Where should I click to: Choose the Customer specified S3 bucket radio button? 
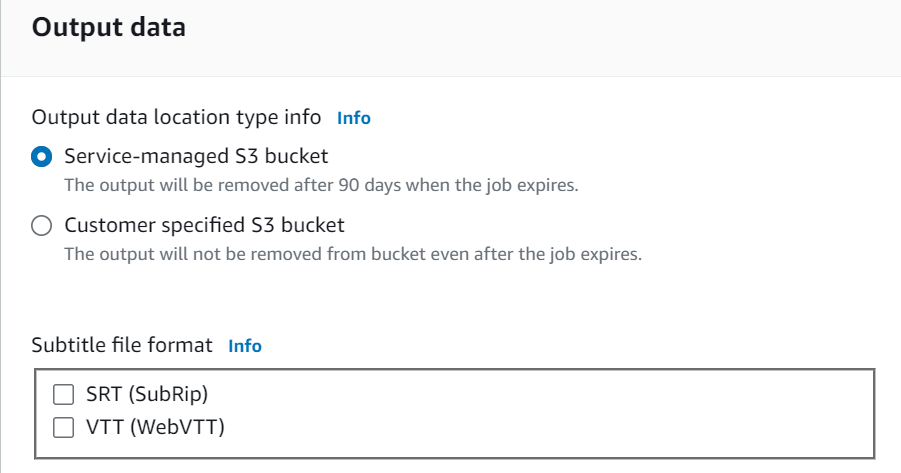pos(42,226)
